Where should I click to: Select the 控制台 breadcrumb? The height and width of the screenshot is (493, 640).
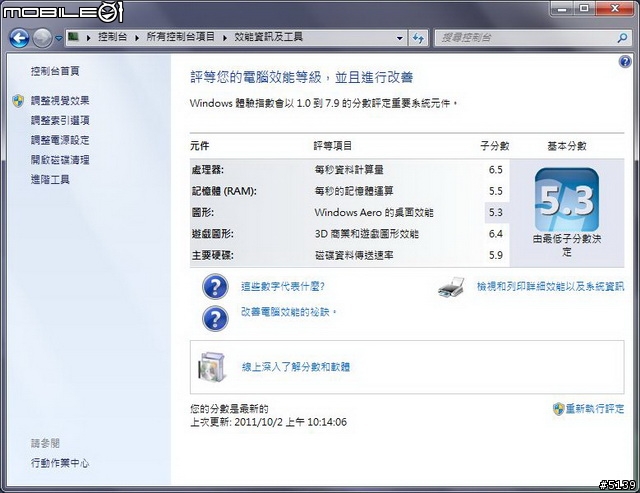112,37
